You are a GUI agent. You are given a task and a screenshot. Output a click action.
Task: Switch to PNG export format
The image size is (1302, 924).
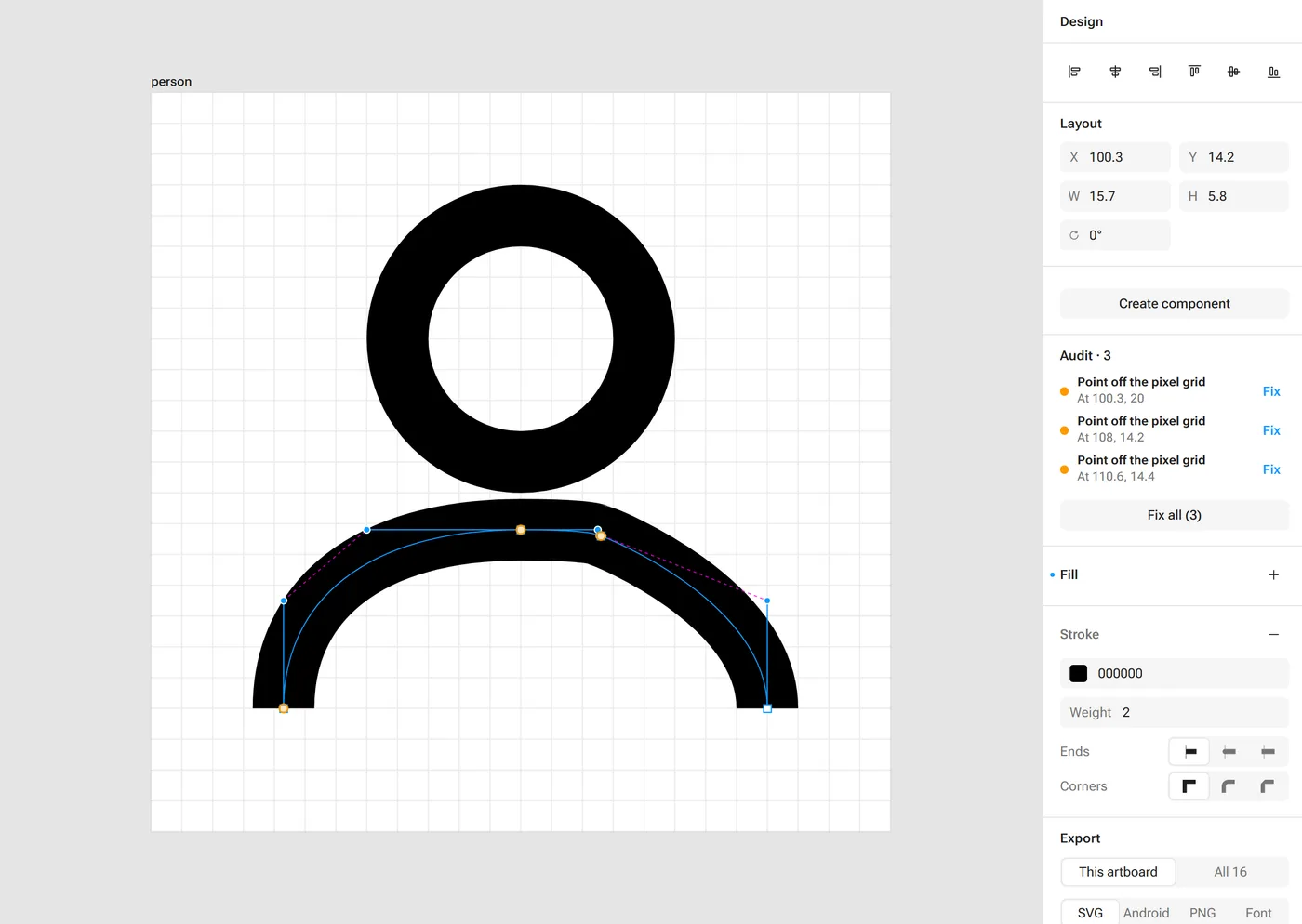tap(1202, 913)
